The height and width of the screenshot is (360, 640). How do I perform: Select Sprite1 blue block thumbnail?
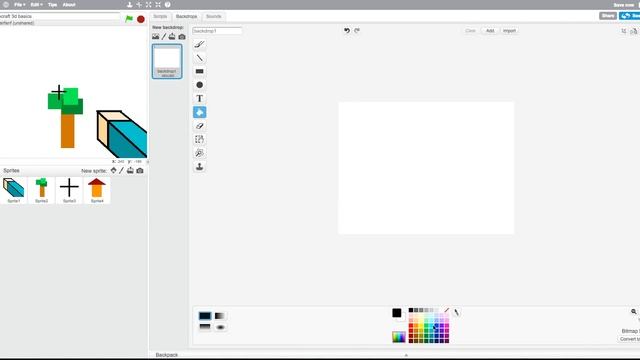[13, 190]
